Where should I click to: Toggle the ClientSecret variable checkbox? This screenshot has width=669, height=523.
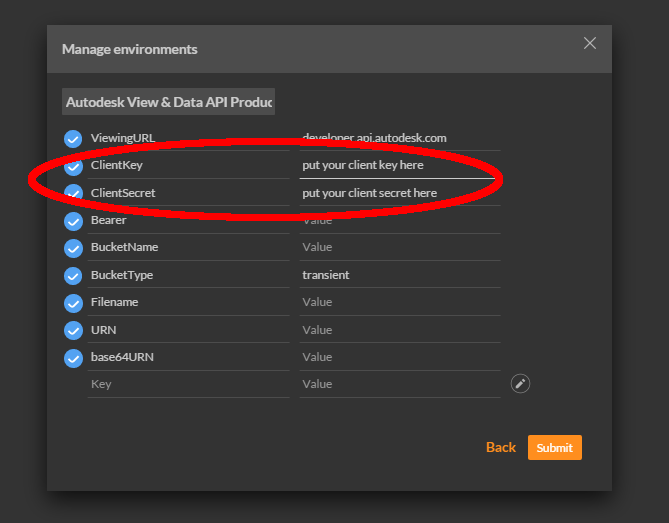pos(73,193)
